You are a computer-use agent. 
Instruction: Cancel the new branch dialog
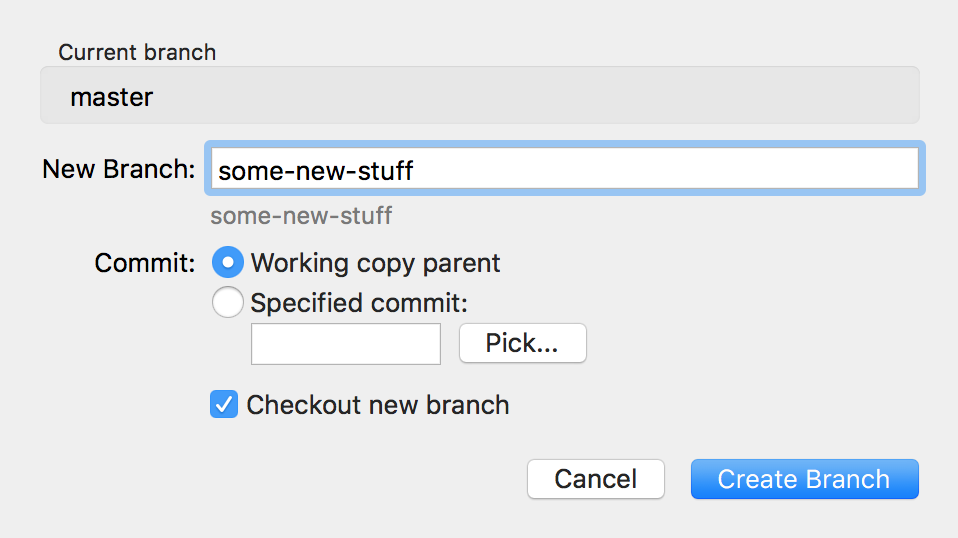(595, 479)
